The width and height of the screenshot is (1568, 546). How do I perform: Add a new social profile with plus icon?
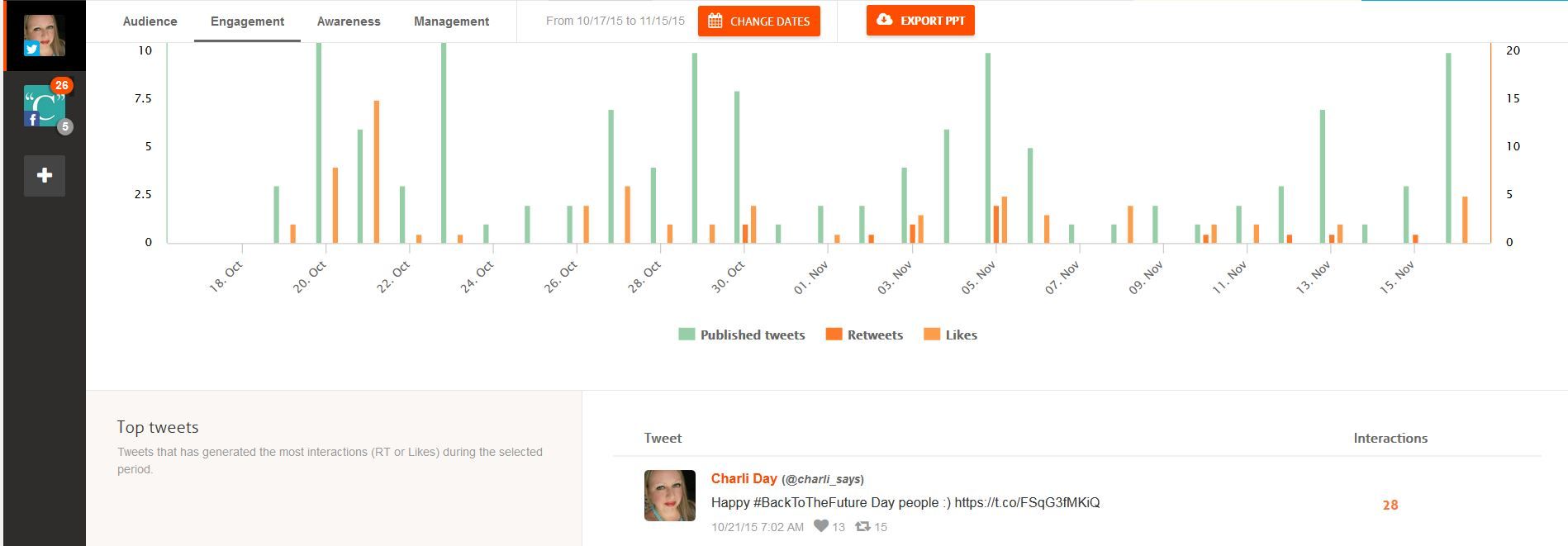click(x=45, y=175)
